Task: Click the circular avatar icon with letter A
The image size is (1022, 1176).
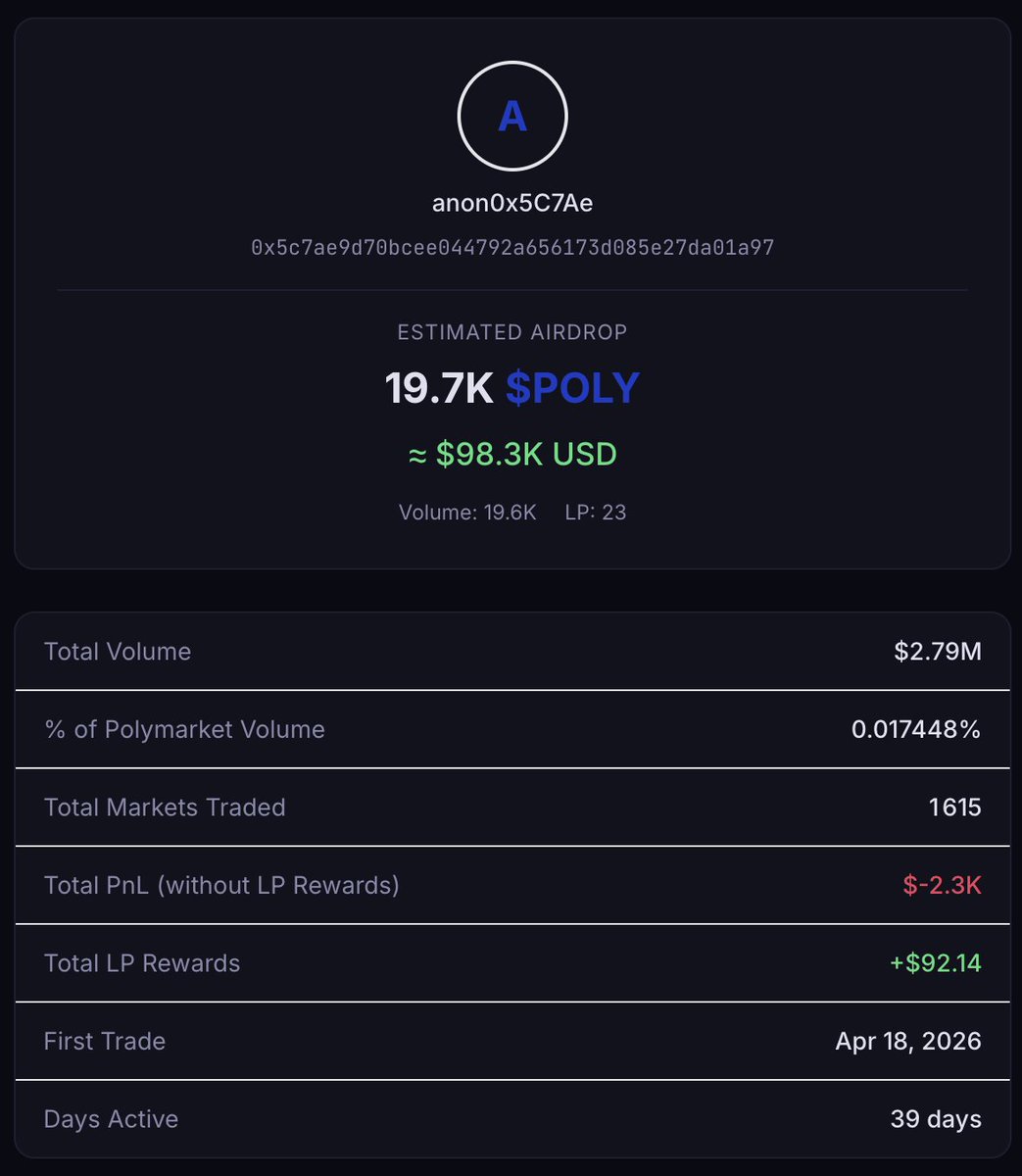Action: [x=512, y=117]
